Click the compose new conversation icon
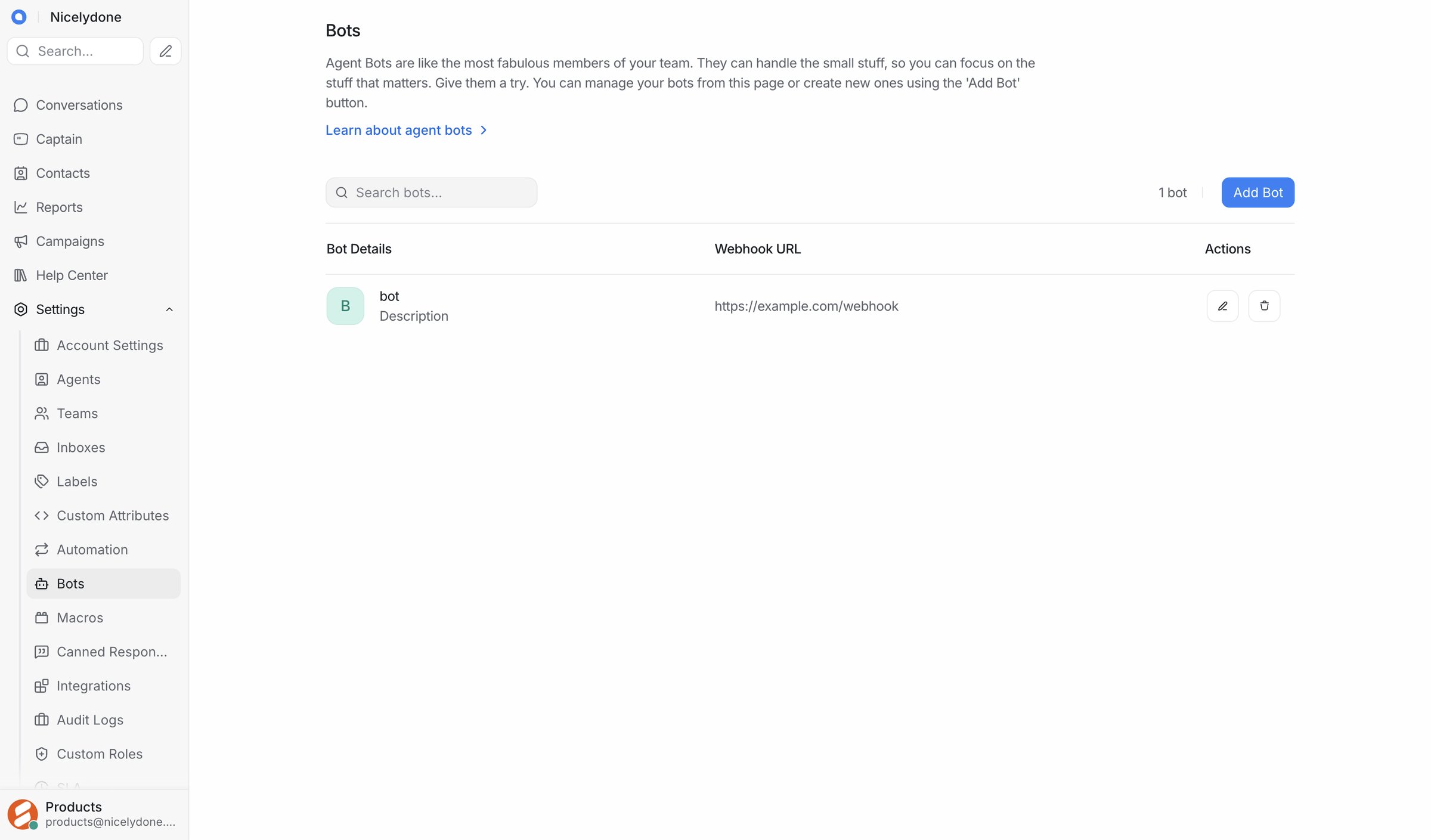 (x=165, y=51)
